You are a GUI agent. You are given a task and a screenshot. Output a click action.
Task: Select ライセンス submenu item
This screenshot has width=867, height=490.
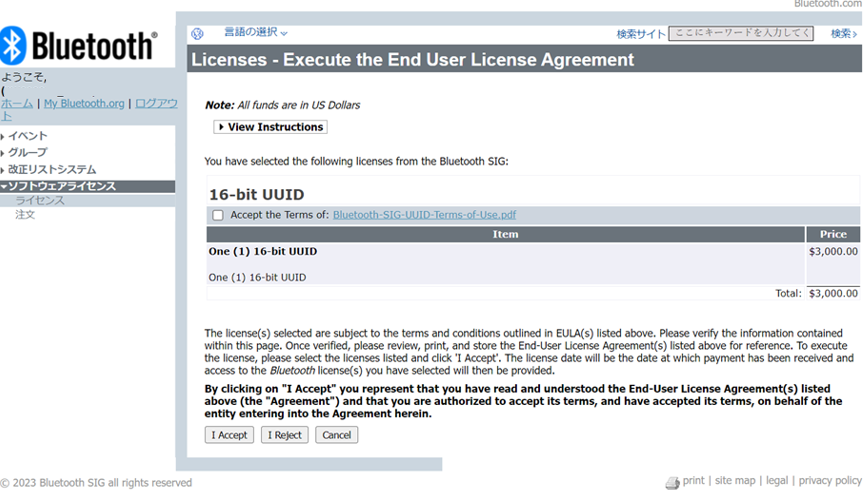coord(40,200)
